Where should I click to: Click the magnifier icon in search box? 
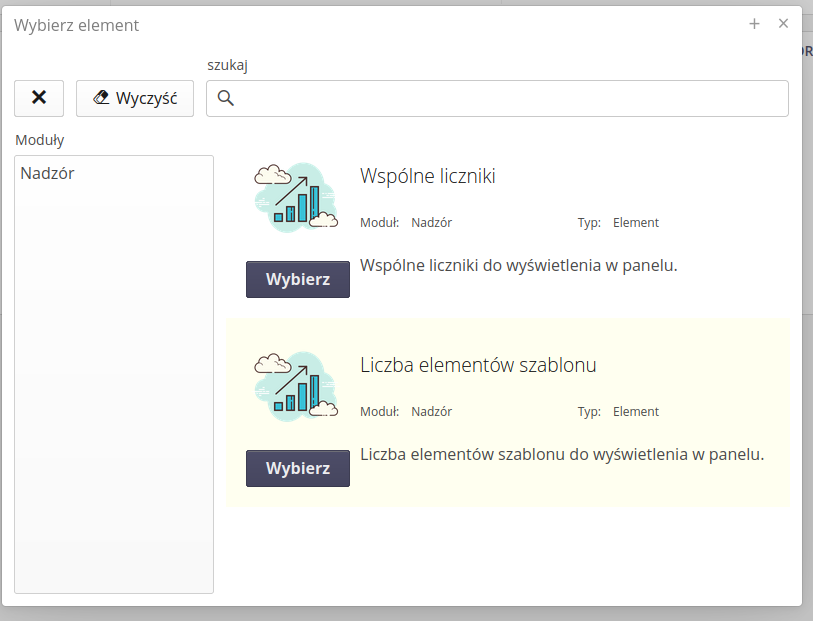225,98
